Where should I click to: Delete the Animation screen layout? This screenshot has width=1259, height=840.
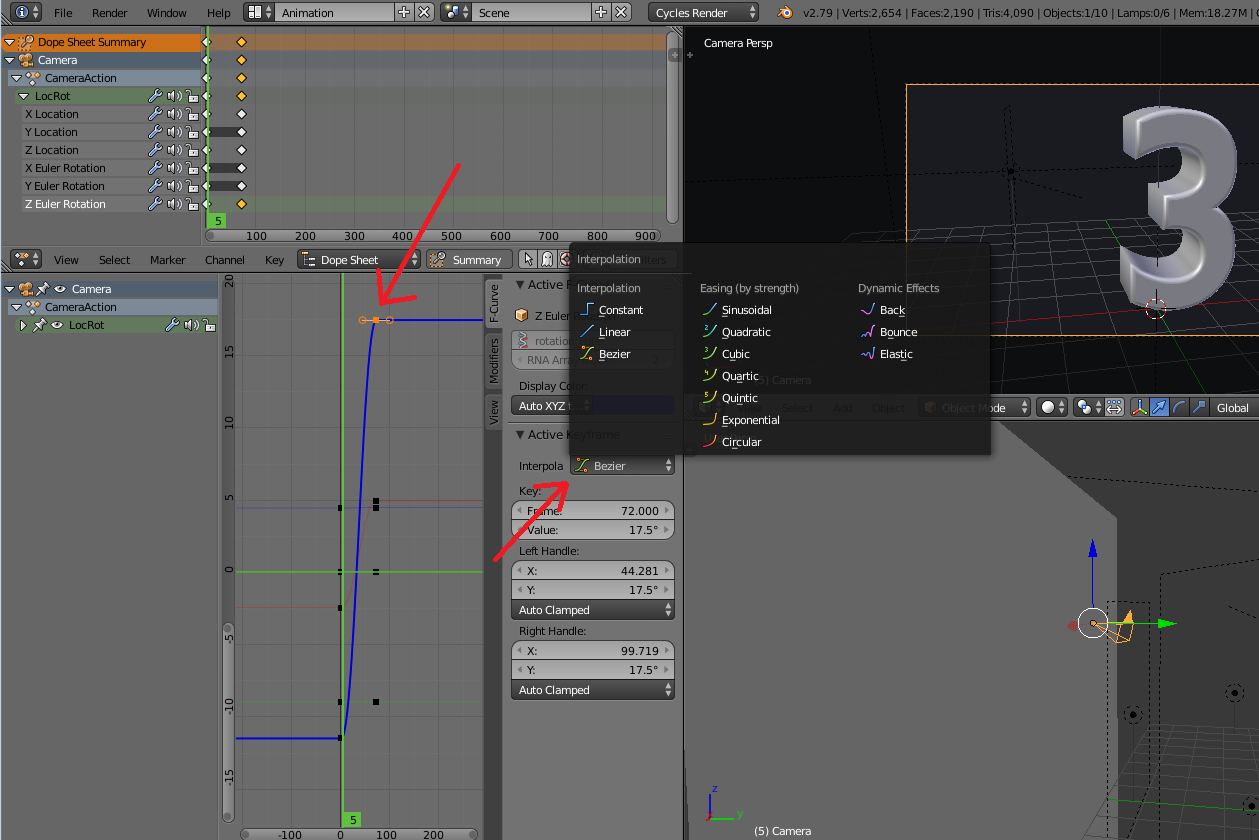(x=424, y=13)
